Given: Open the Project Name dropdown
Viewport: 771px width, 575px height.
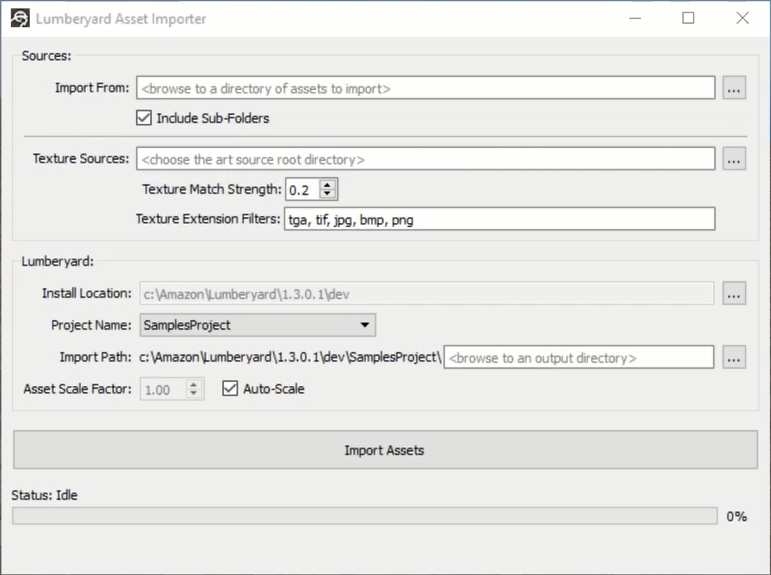Looking at the screenshot, I should click(x=258, y=325).
